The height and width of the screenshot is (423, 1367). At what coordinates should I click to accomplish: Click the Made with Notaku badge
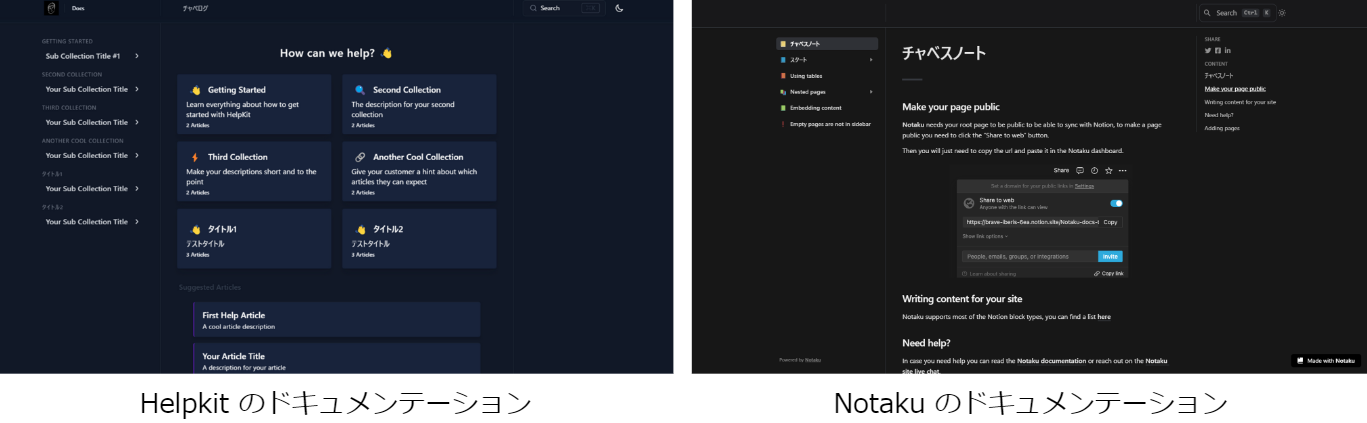pyautogui.click(x=1325, y=360)
